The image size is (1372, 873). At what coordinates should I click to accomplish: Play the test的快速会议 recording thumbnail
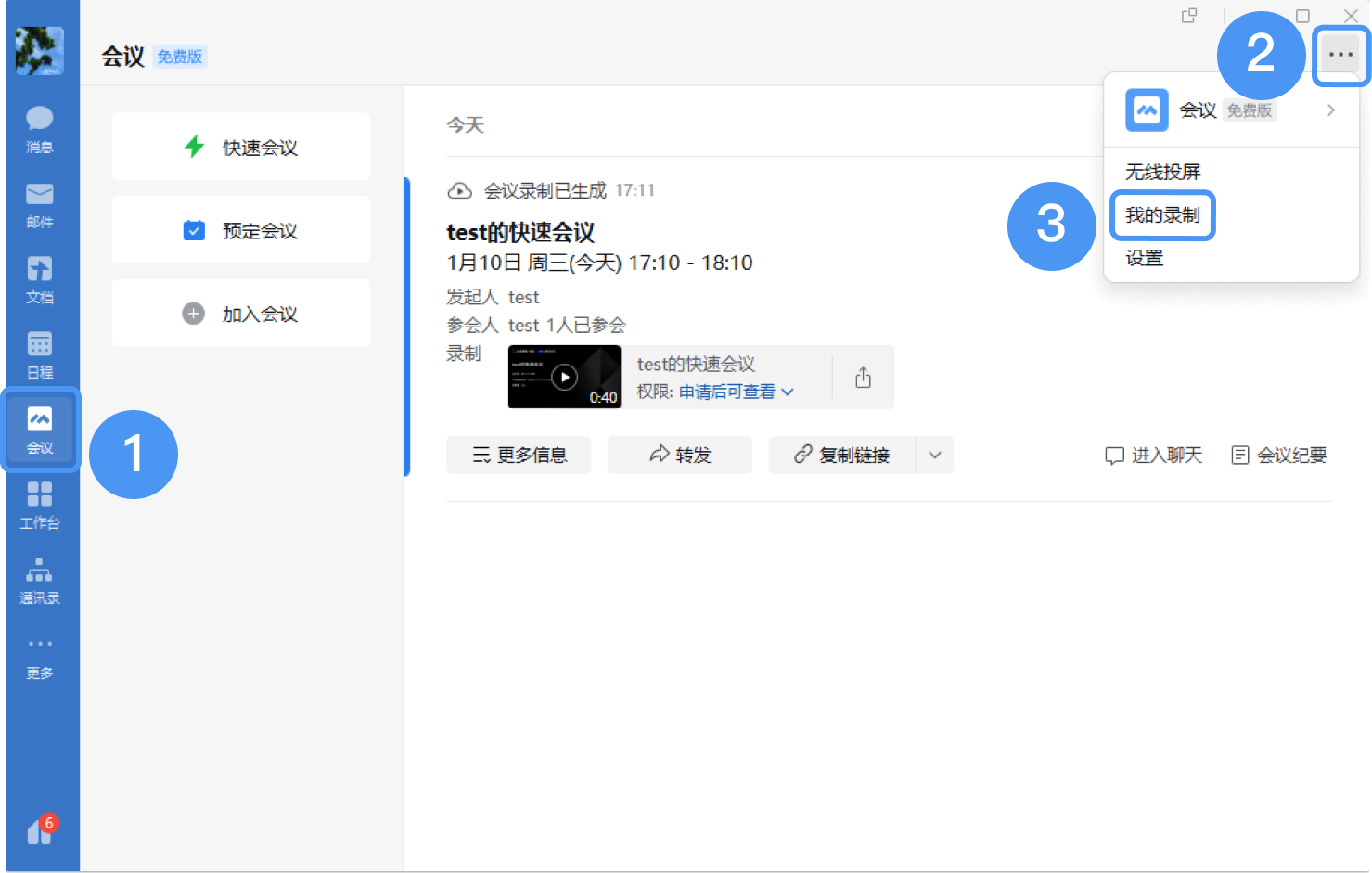coord(564,377)
